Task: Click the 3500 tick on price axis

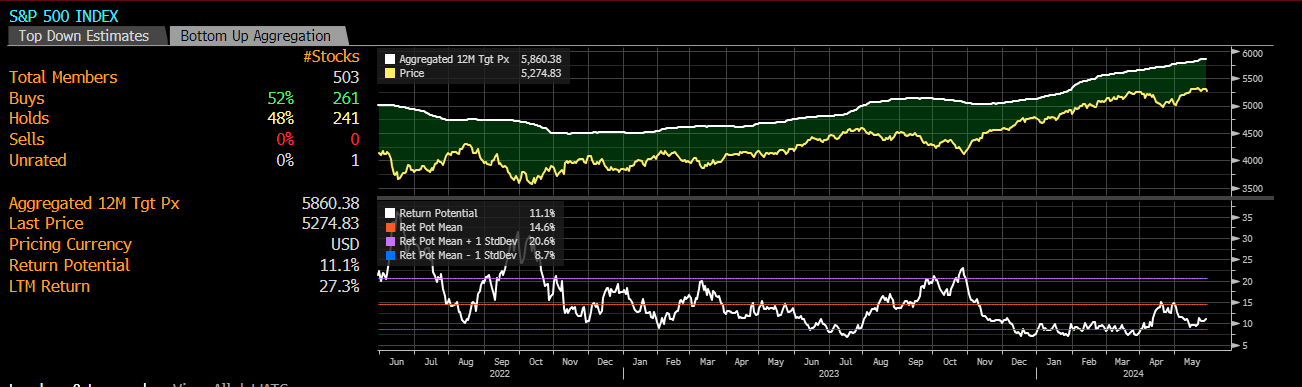Action: coord(1253,188)
